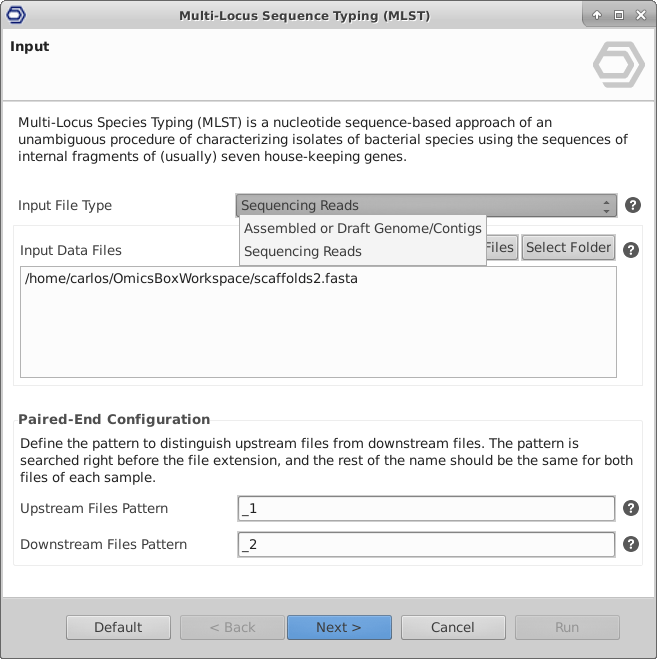Focus the Downstream Files Pattern field
The width and height of the screenshot is (657, 659).
click(426, 545)
